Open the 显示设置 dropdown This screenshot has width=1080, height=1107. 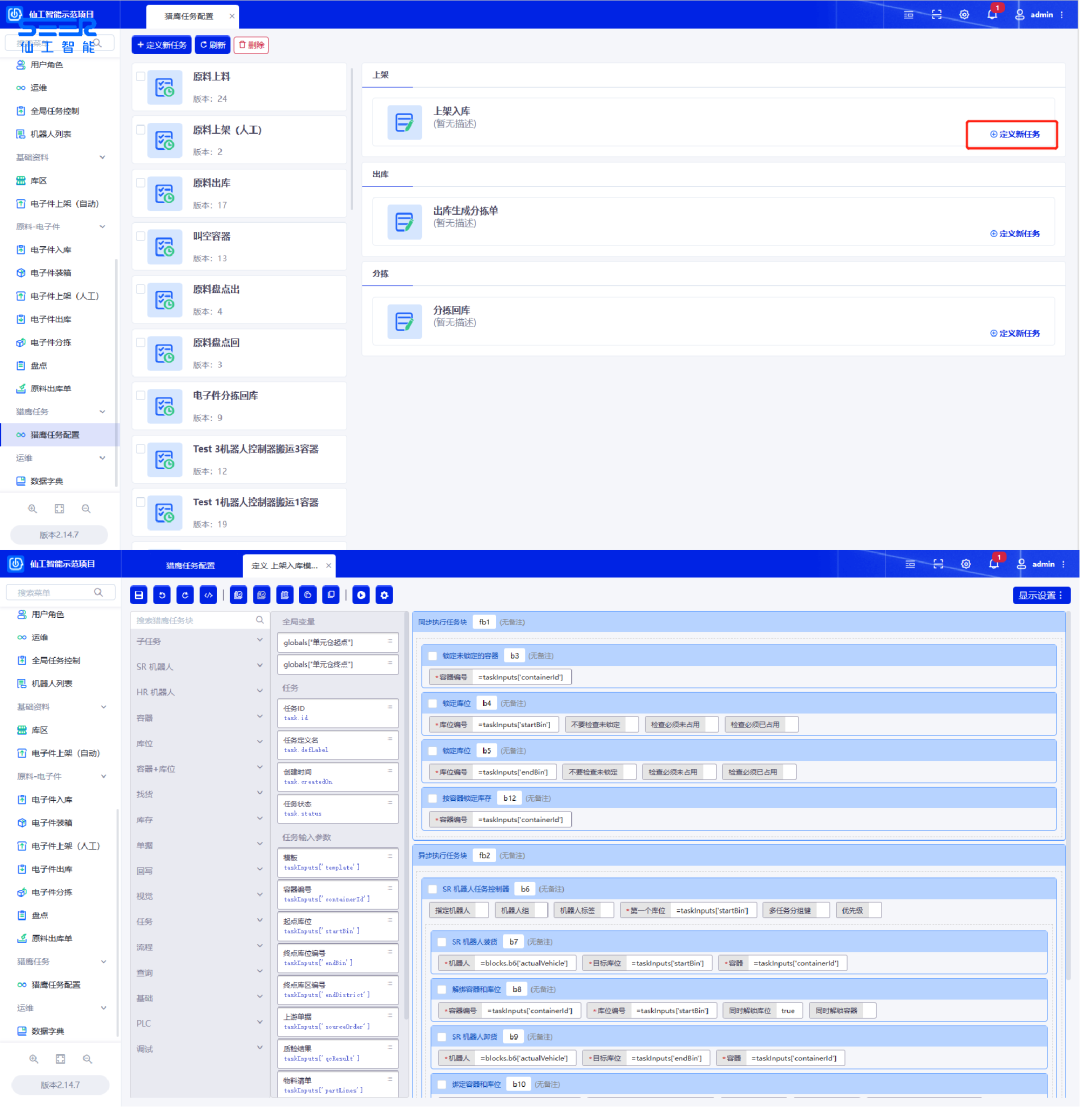pyautogui.click(x=1041, y=595)
